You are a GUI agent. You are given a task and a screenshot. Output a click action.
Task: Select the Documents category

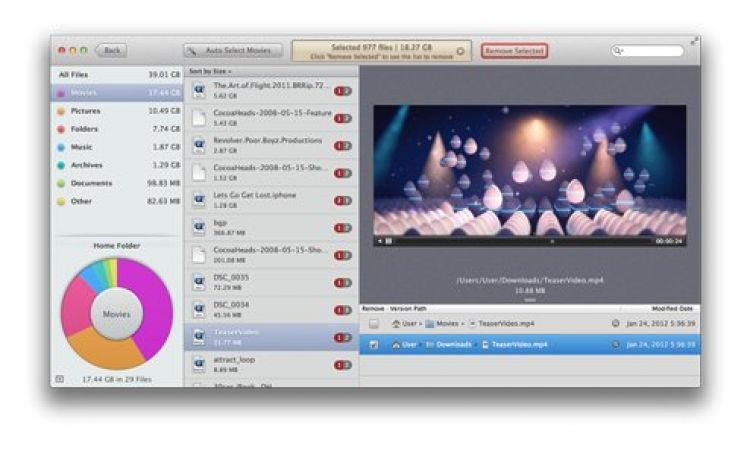(x=117, y=183)
